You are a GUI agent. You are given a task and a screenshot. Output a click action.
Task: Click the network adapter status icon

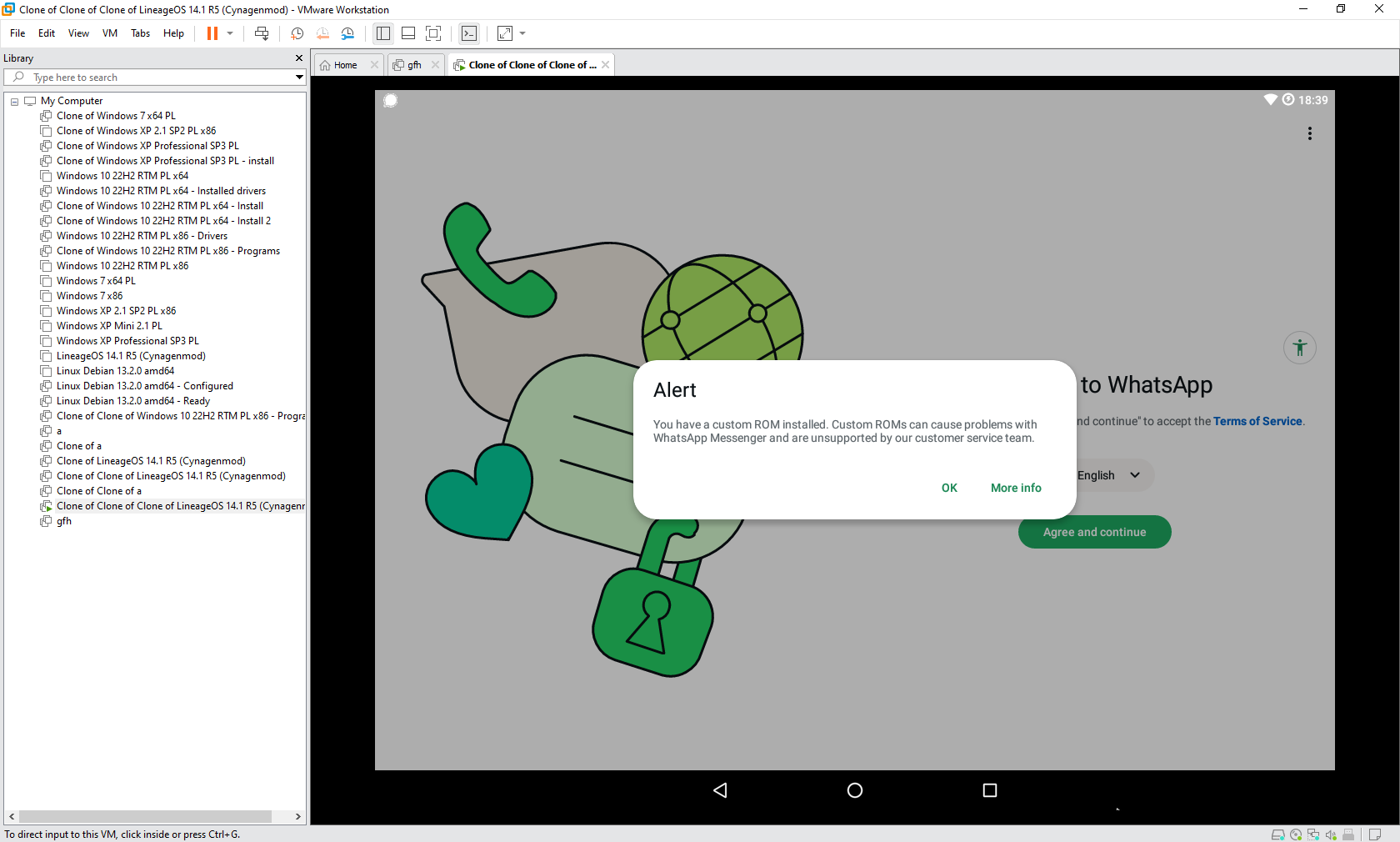[1313, 834]
